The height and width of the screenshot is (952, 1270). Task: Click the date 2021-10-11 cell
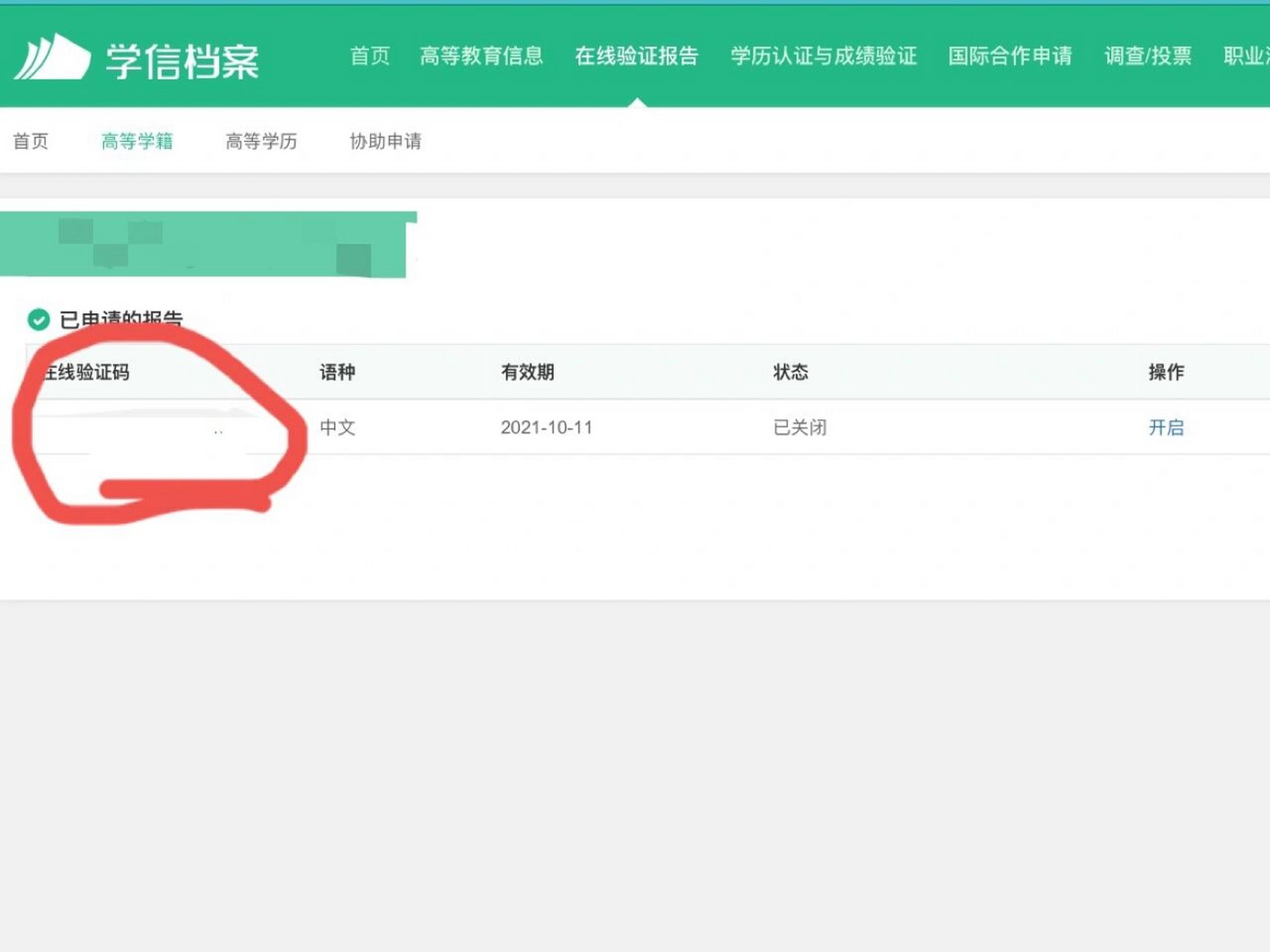tap(547, 428)
